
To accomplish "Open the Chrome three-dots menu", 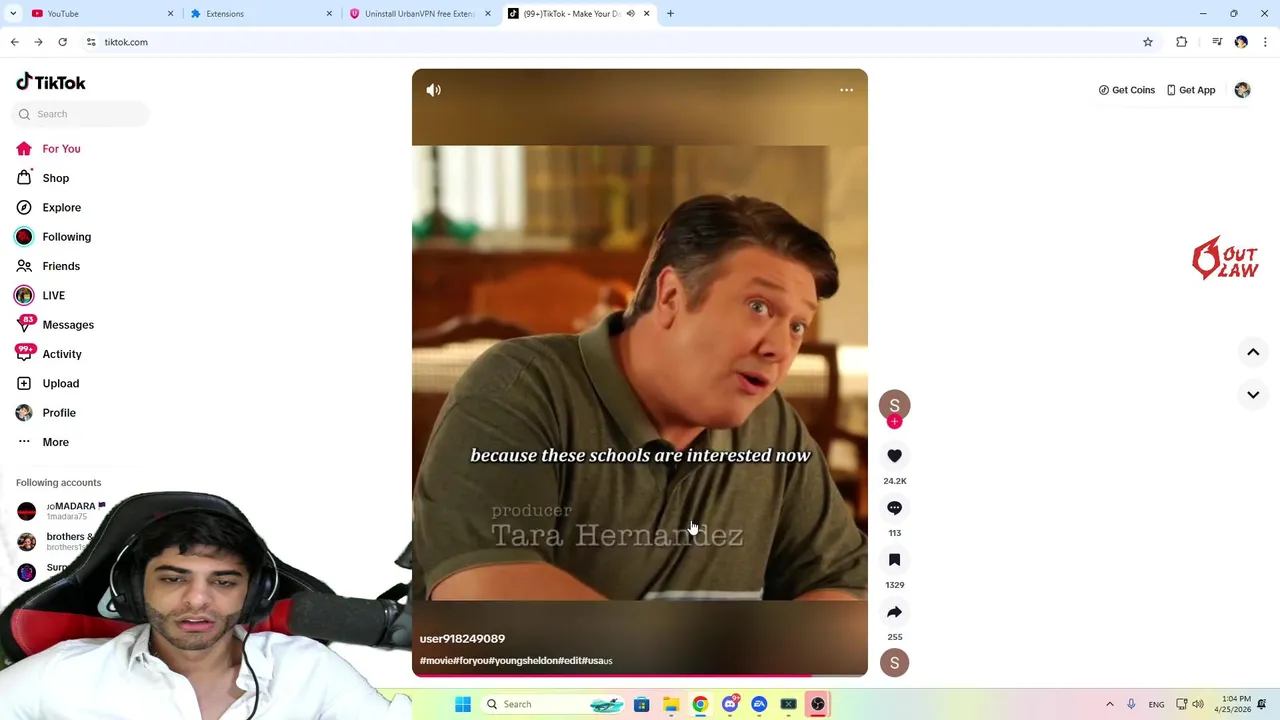I will (1265, 42).
